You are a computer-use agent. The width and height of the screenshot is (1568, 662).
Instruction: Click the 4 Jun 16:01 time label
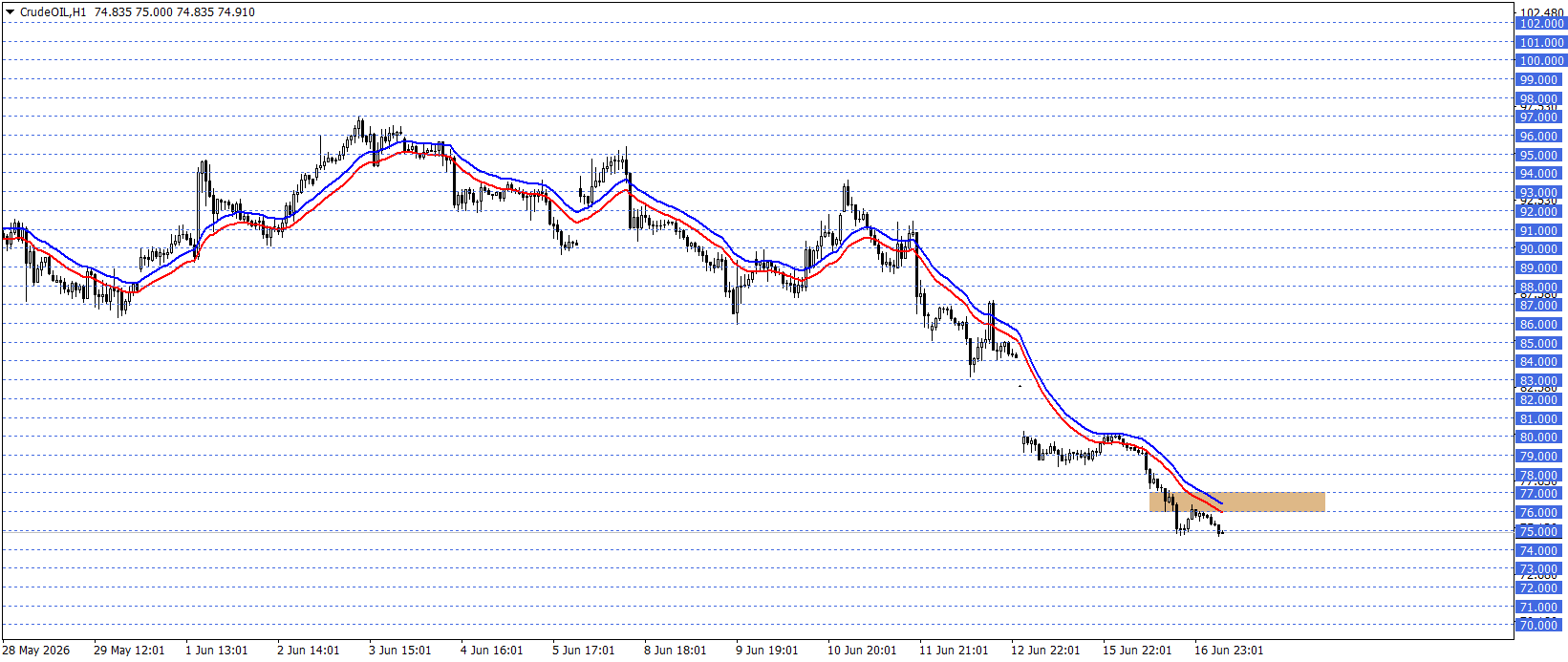pos(491,651)
